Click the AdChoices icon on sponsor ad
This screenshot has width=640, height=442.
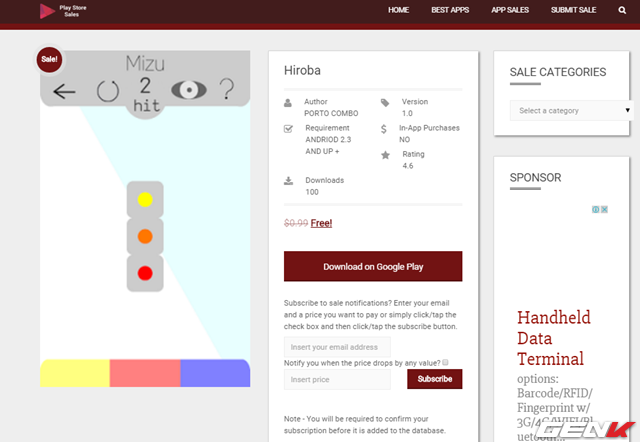pyautogui.click(x=599, y=210)
